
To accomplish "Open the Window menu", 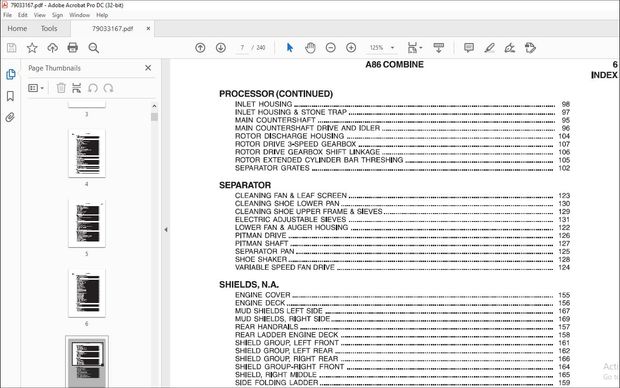I will [x=79, y=15].
